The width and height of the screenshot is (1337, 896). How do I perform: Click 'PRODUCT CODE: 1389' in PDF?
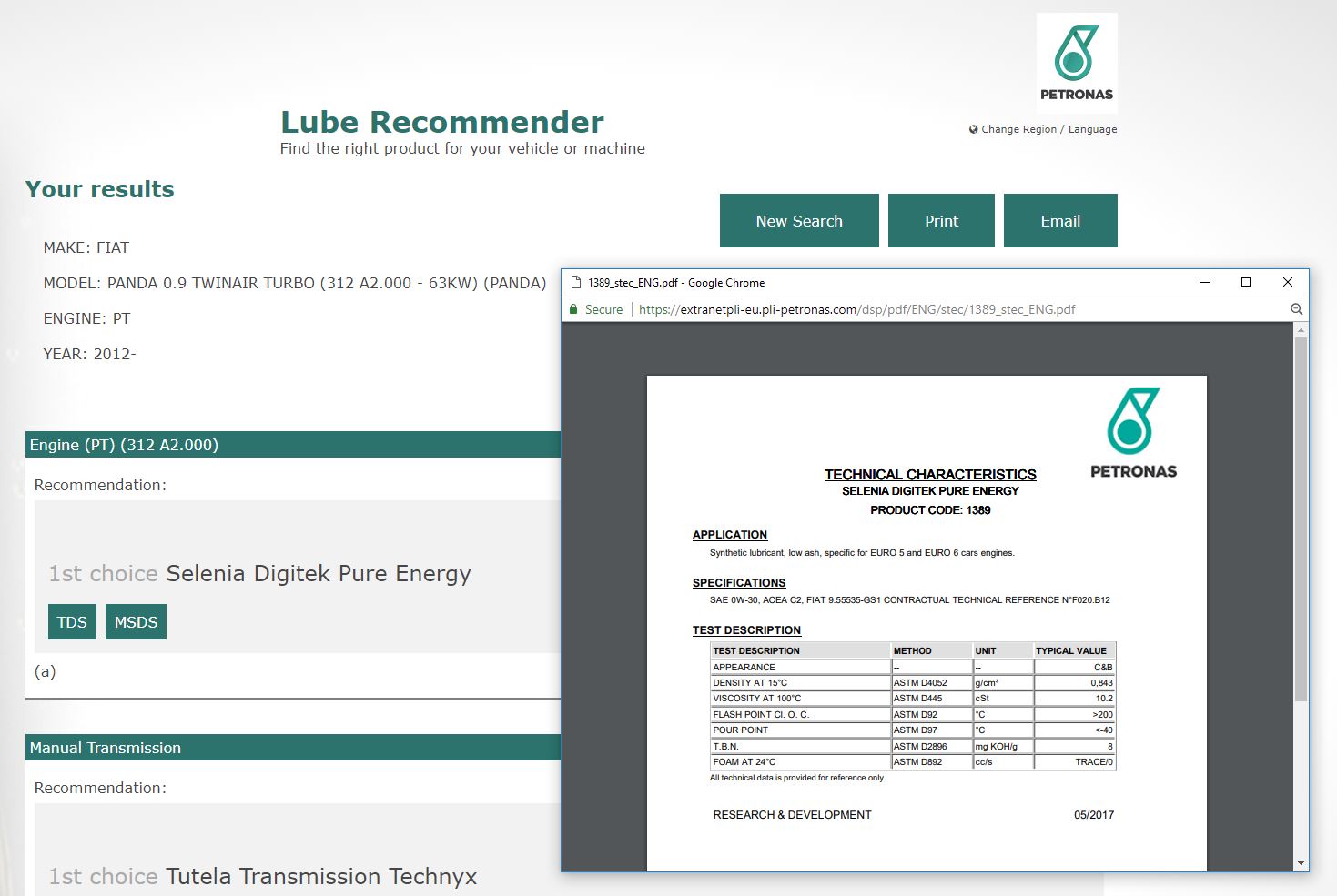pyautogui.click(x=930, y=510)
